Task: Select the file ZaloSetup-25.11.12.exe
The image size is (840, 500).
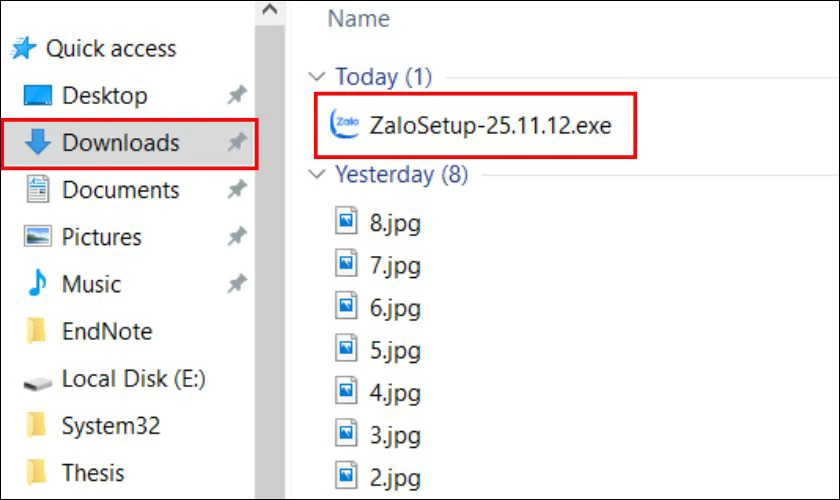Action: 489,126
